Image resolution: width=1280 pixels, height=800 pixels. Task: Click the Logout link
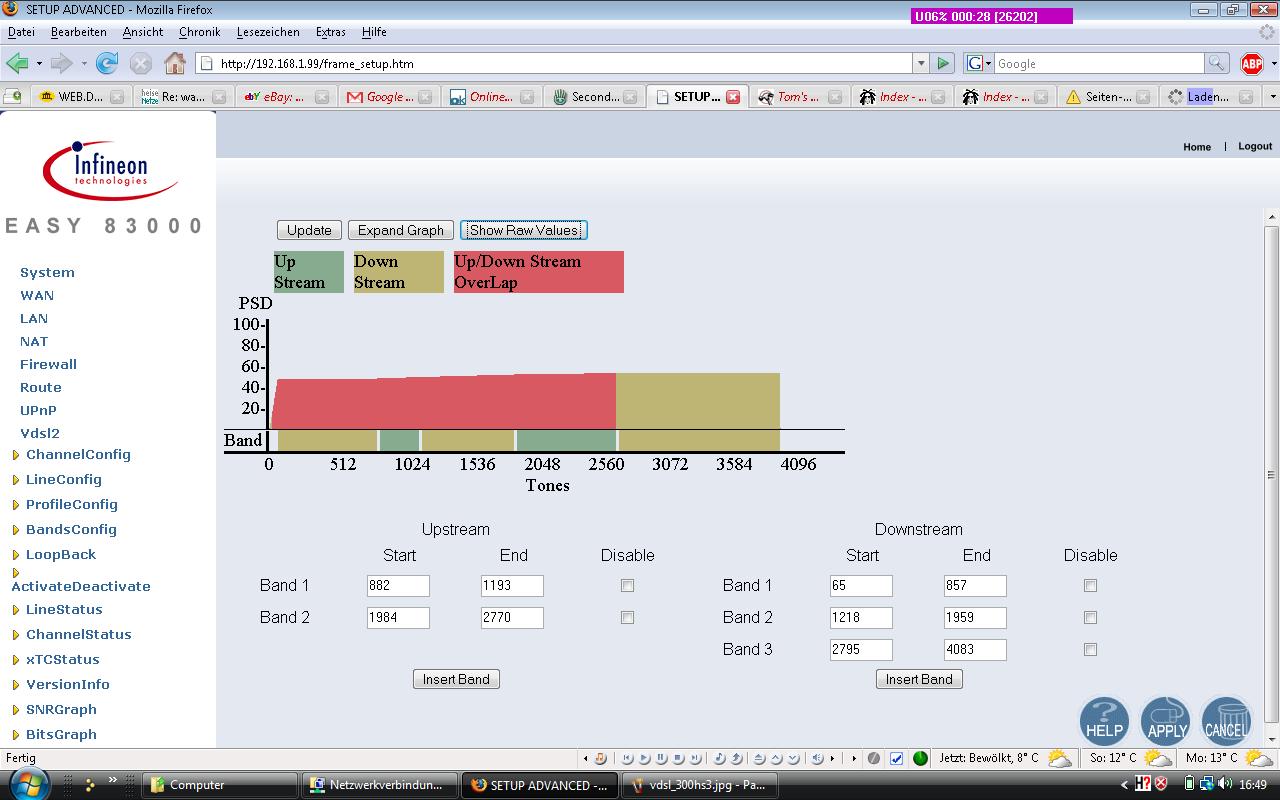(1255, 146)
